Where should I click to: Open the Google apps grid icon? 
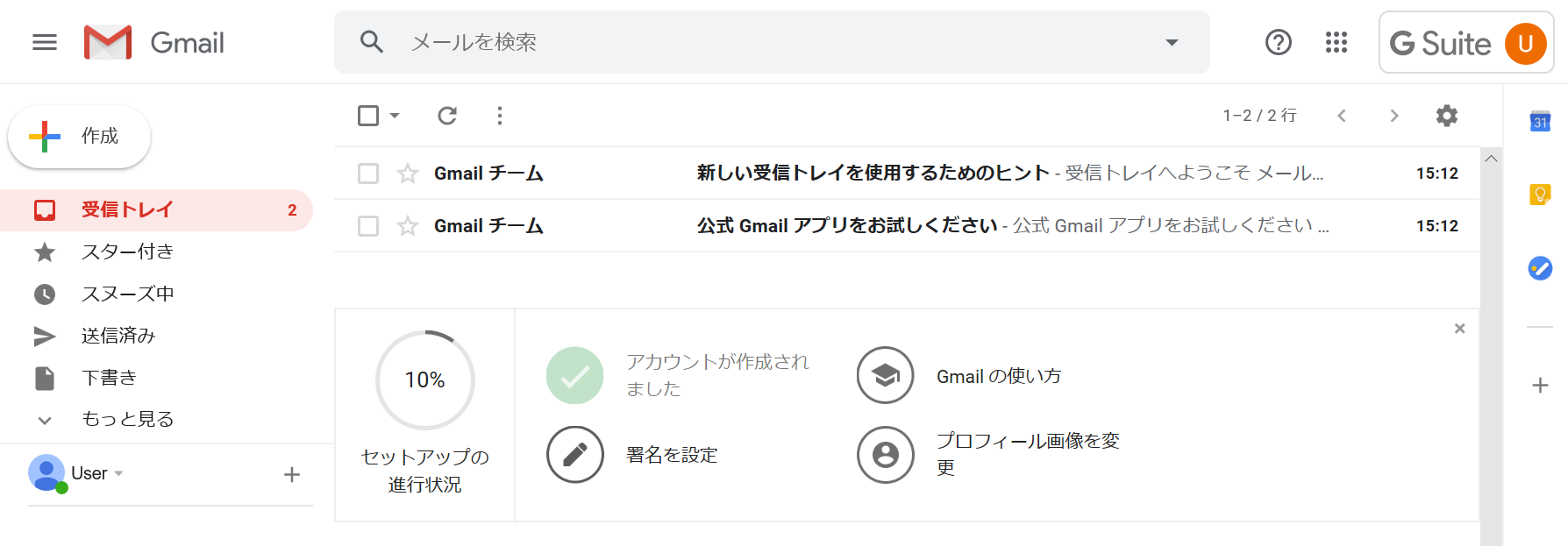pos(1336,42)
